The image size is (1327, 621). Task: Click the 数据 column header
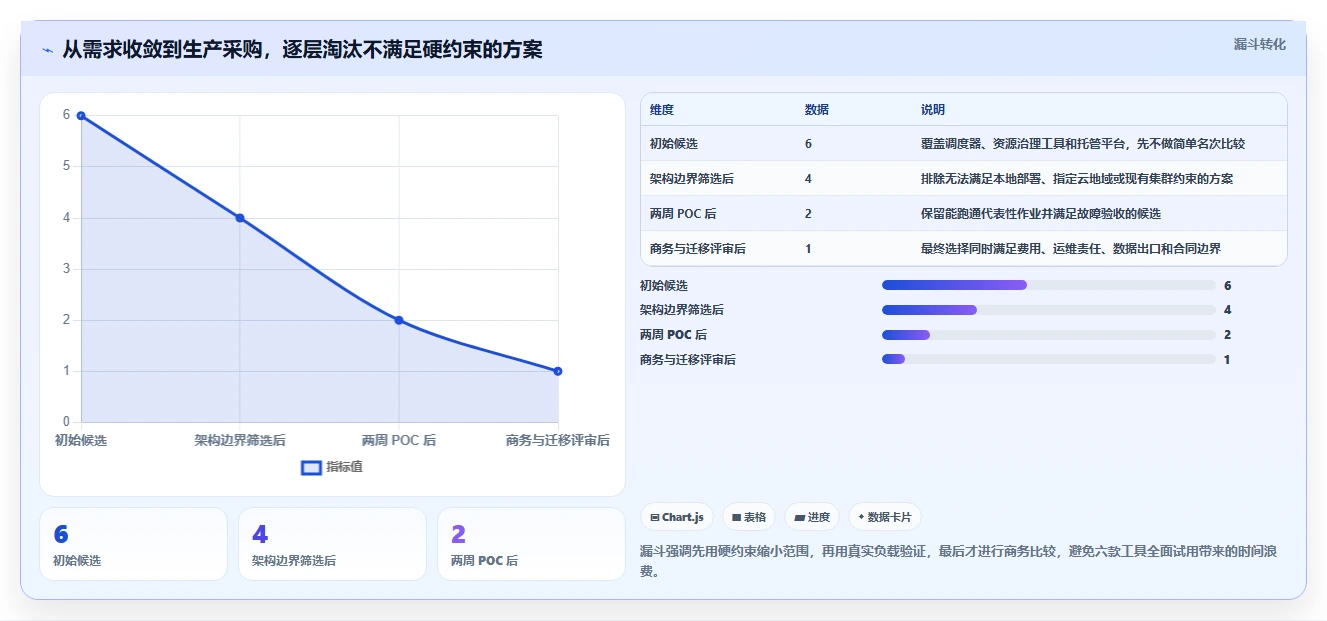[816, 110]
